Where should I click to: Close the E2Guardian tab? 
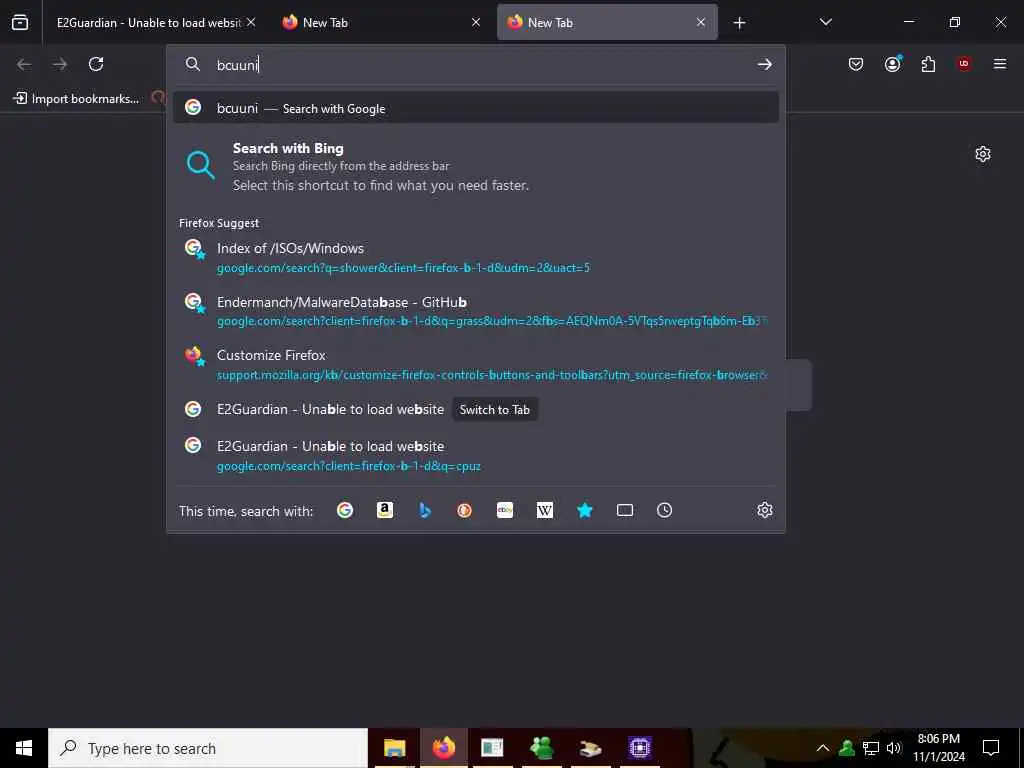(251, 22)
